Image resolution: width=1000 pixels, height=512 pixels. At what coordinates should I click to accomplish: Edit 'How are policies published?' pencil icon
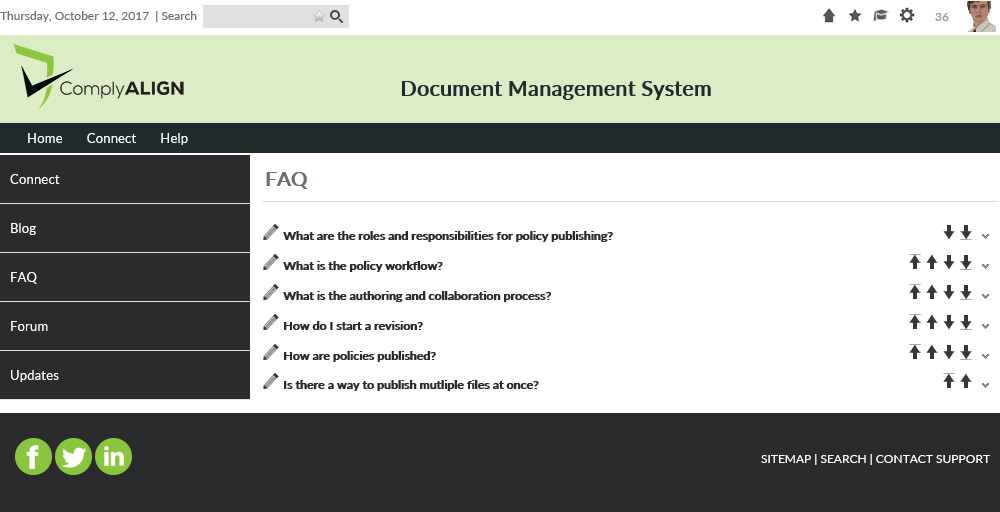(271, 352)
